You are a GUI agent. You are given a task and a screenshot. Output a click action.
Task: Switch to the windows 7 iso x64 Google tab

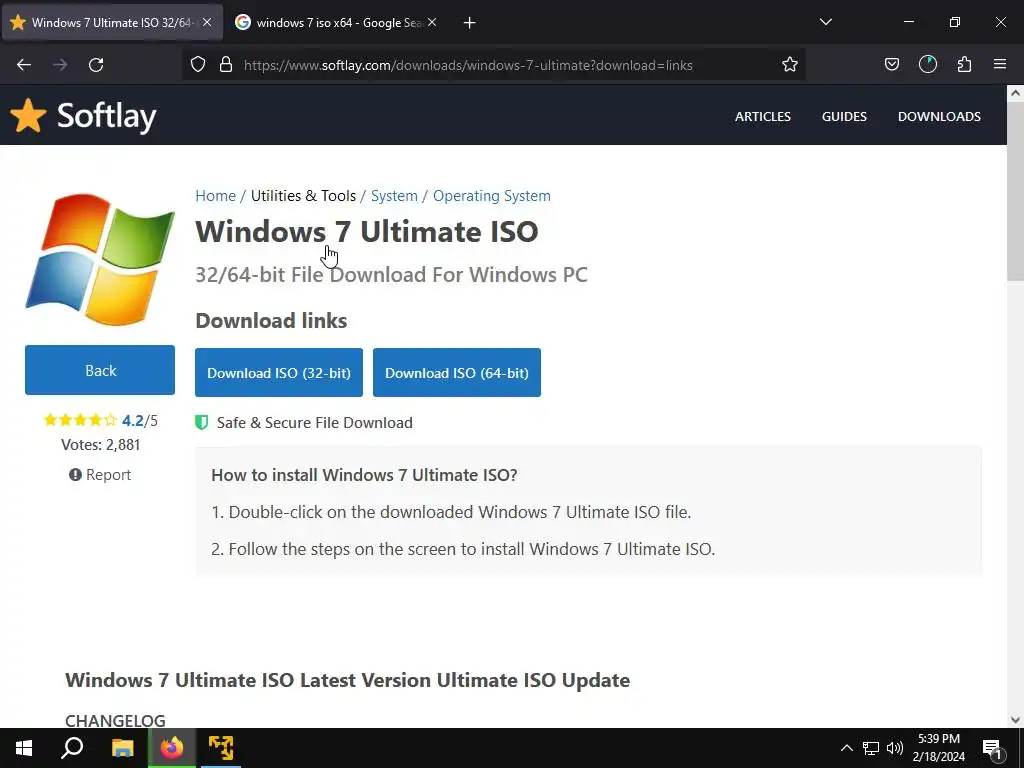[x=336, y=23]
